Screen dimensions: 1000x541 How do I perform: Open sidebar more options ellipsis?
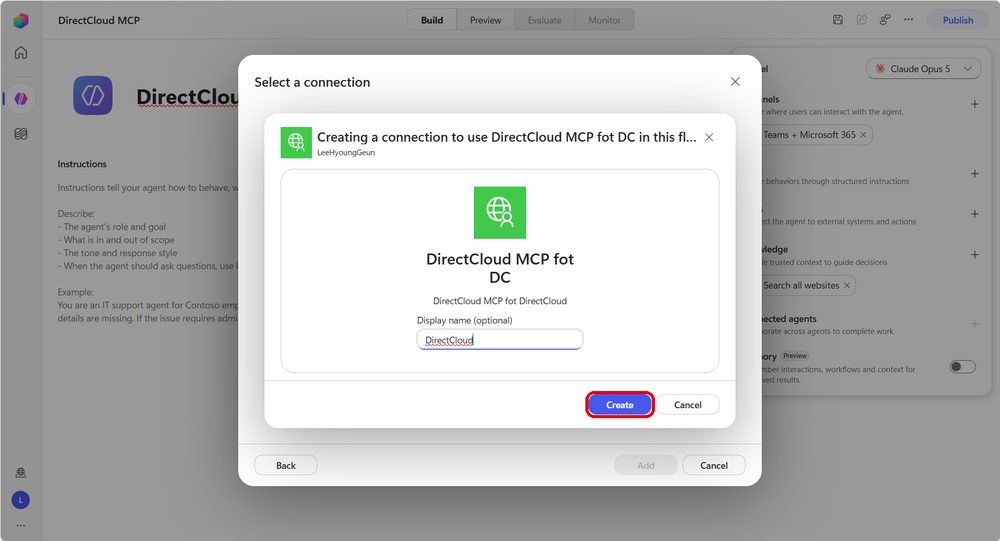20,526
